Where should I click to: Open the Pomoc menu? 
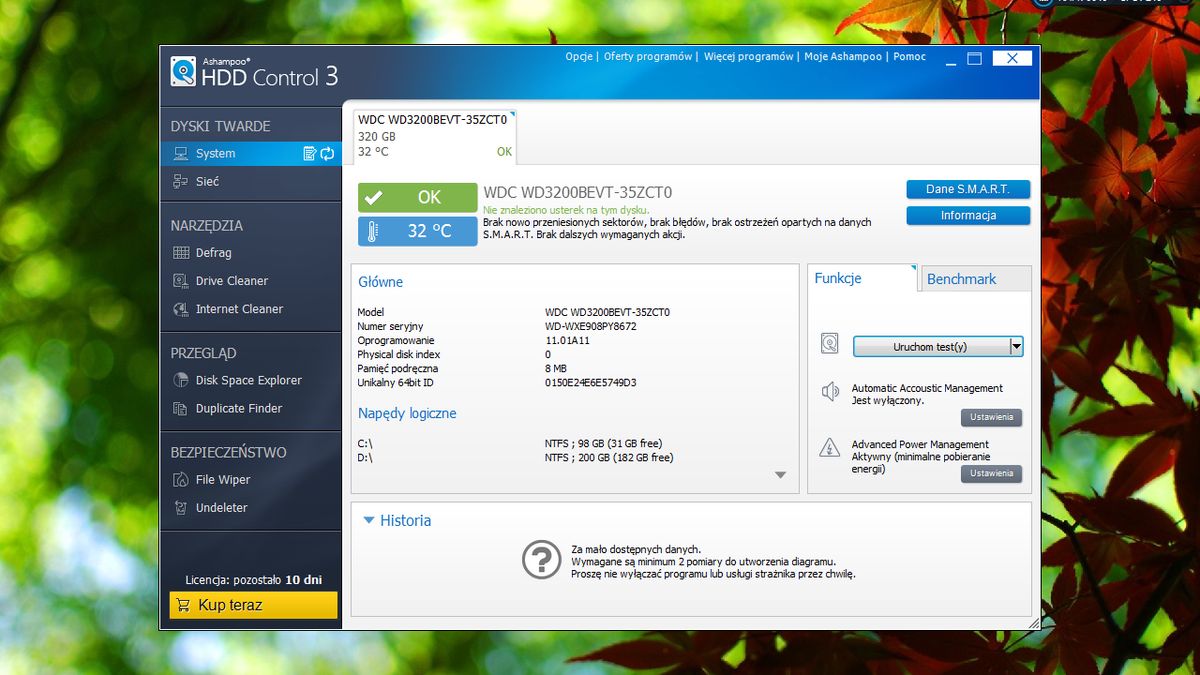(910, 57)
